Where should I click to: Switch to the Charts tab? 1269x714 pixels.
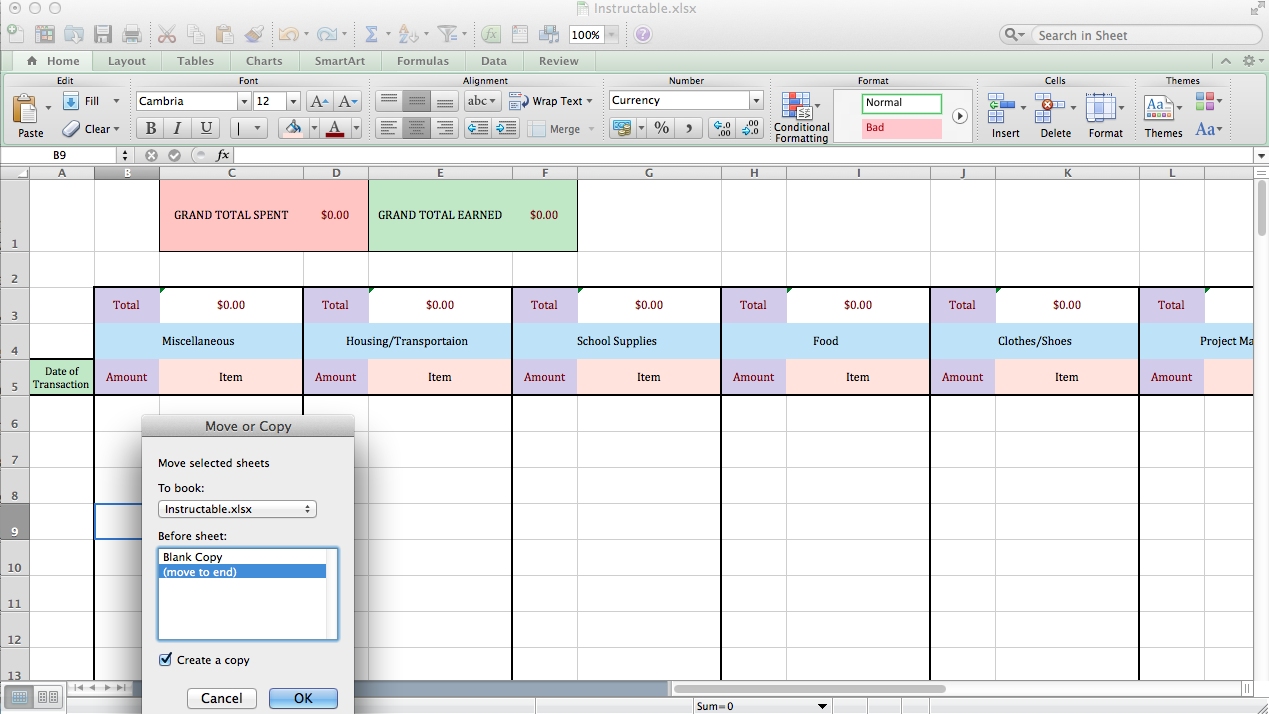tap(264, 61)
